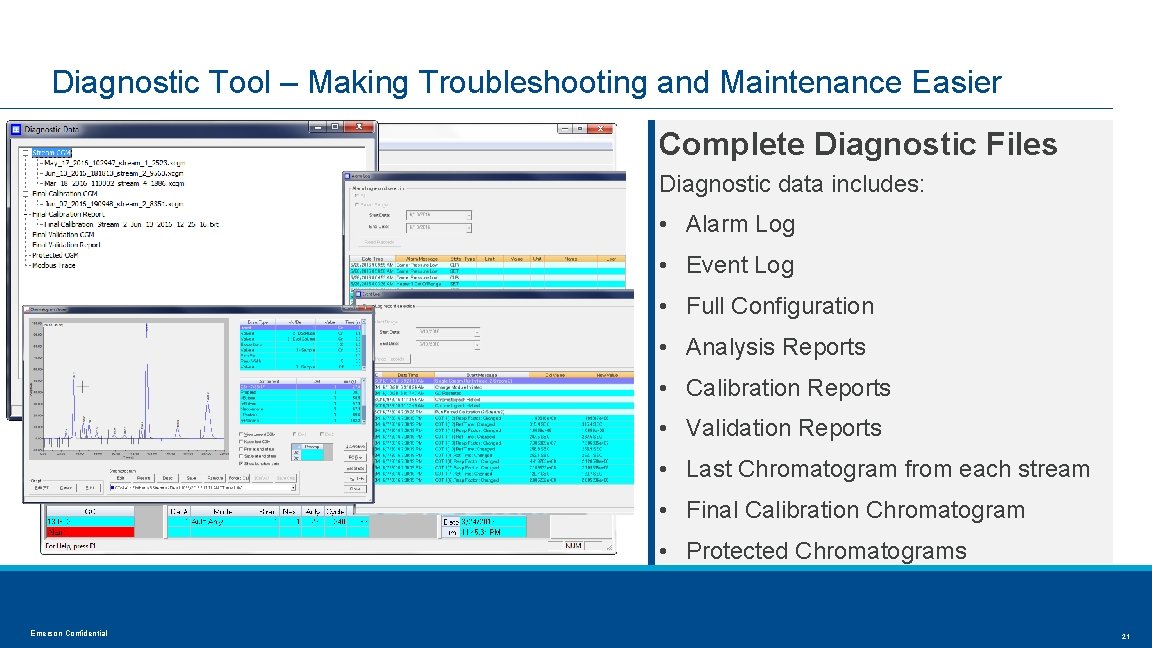Image resolution: width=1152 pixels, height=648 pixels.
Task: Click 'For Help, press F1' status text
Action: coord(71,546)
